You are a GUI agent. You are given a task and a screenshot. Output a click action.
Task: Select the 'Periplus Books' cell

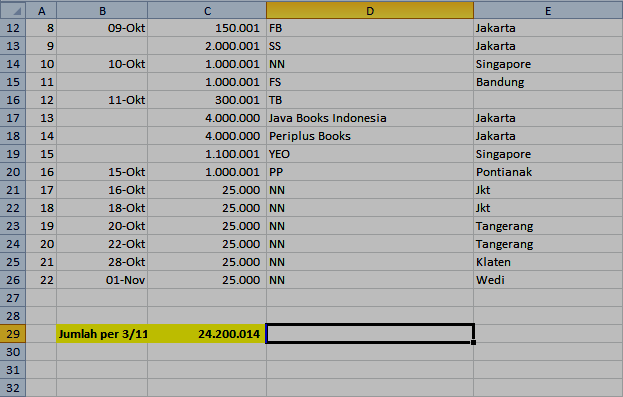pos(370,136)
